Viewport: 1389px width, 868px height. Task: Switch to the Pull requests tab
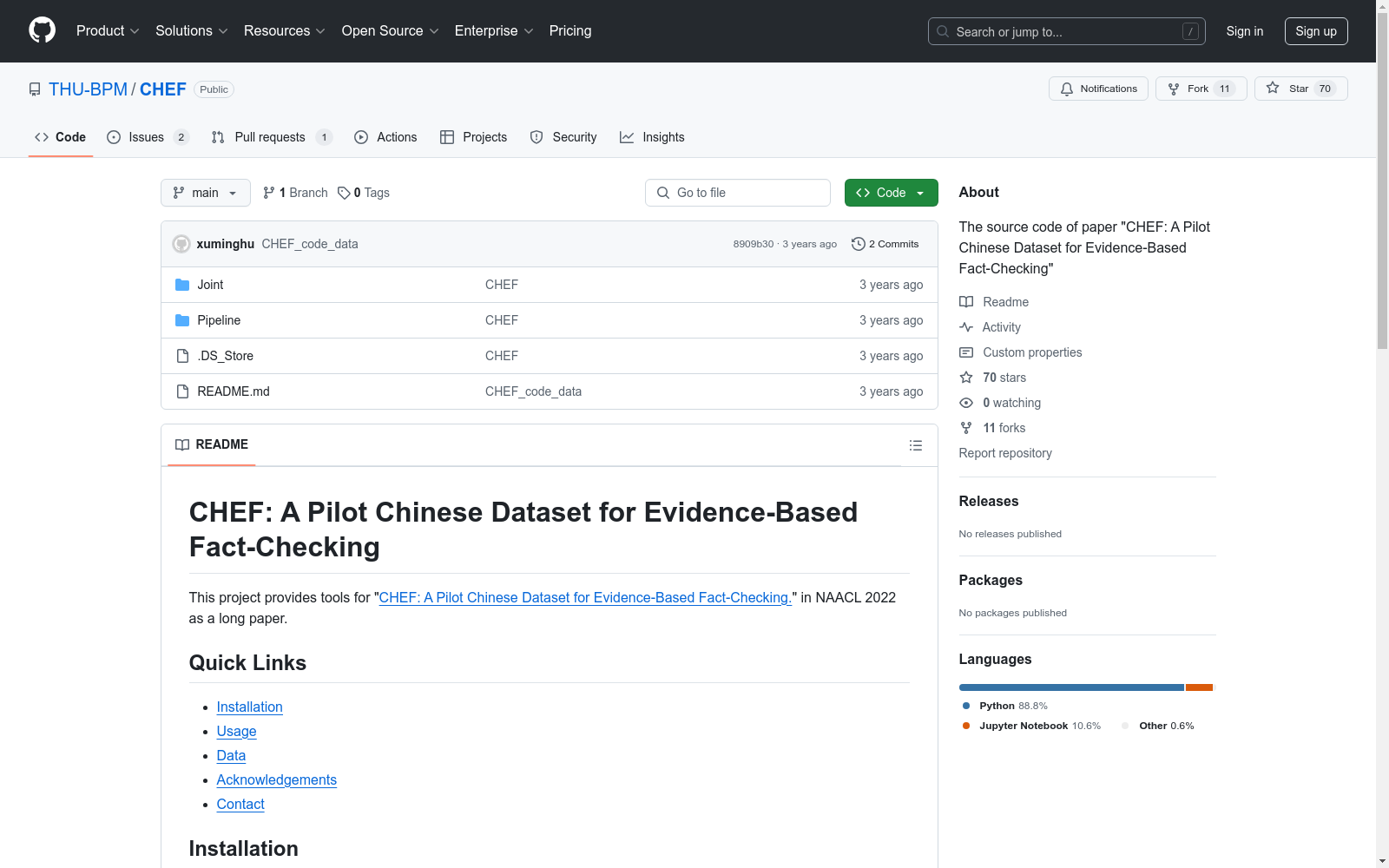272,137
